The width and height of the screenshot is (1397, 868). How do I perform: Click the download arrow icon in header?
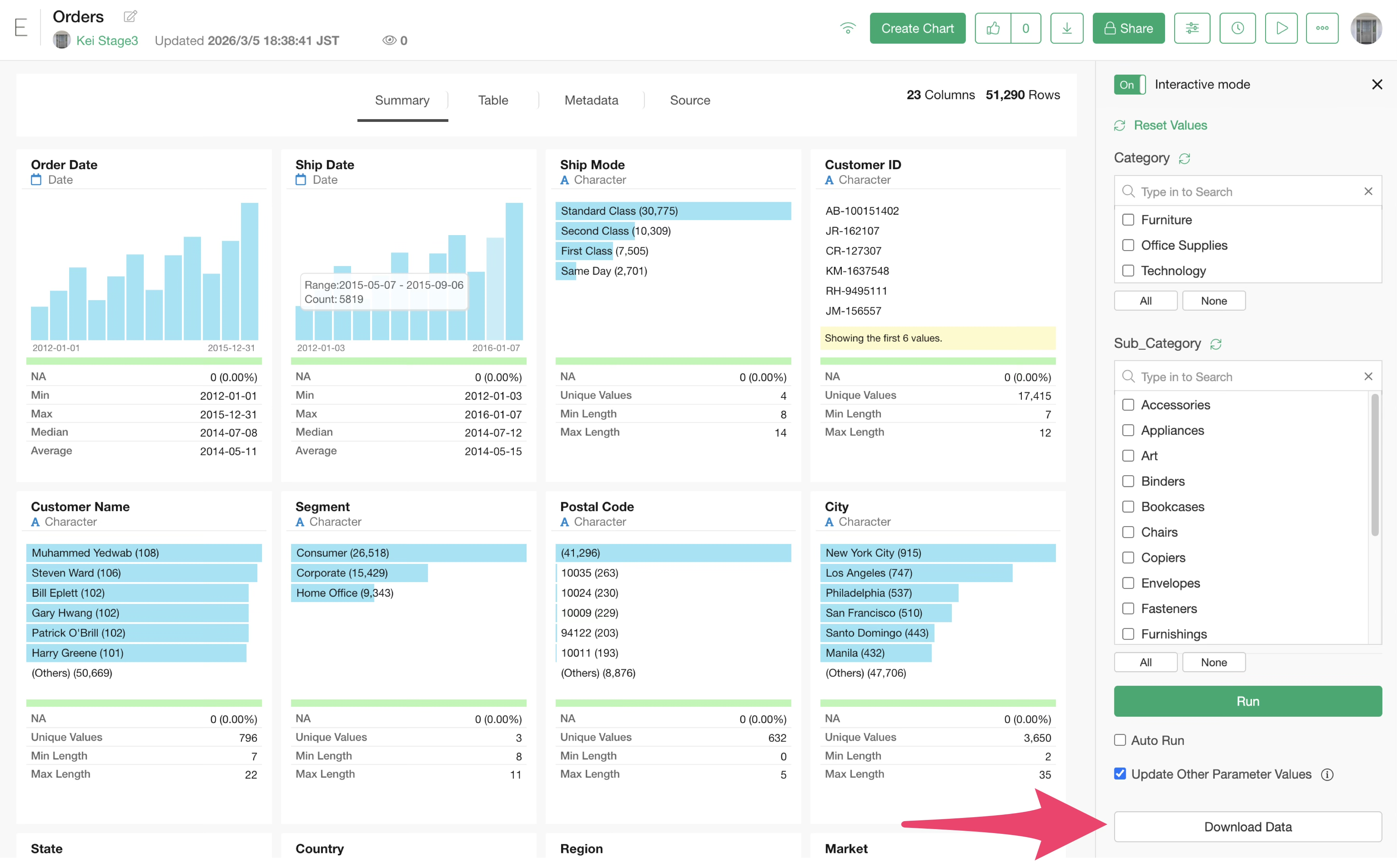pyautogui.click(x=1066, y=28)
